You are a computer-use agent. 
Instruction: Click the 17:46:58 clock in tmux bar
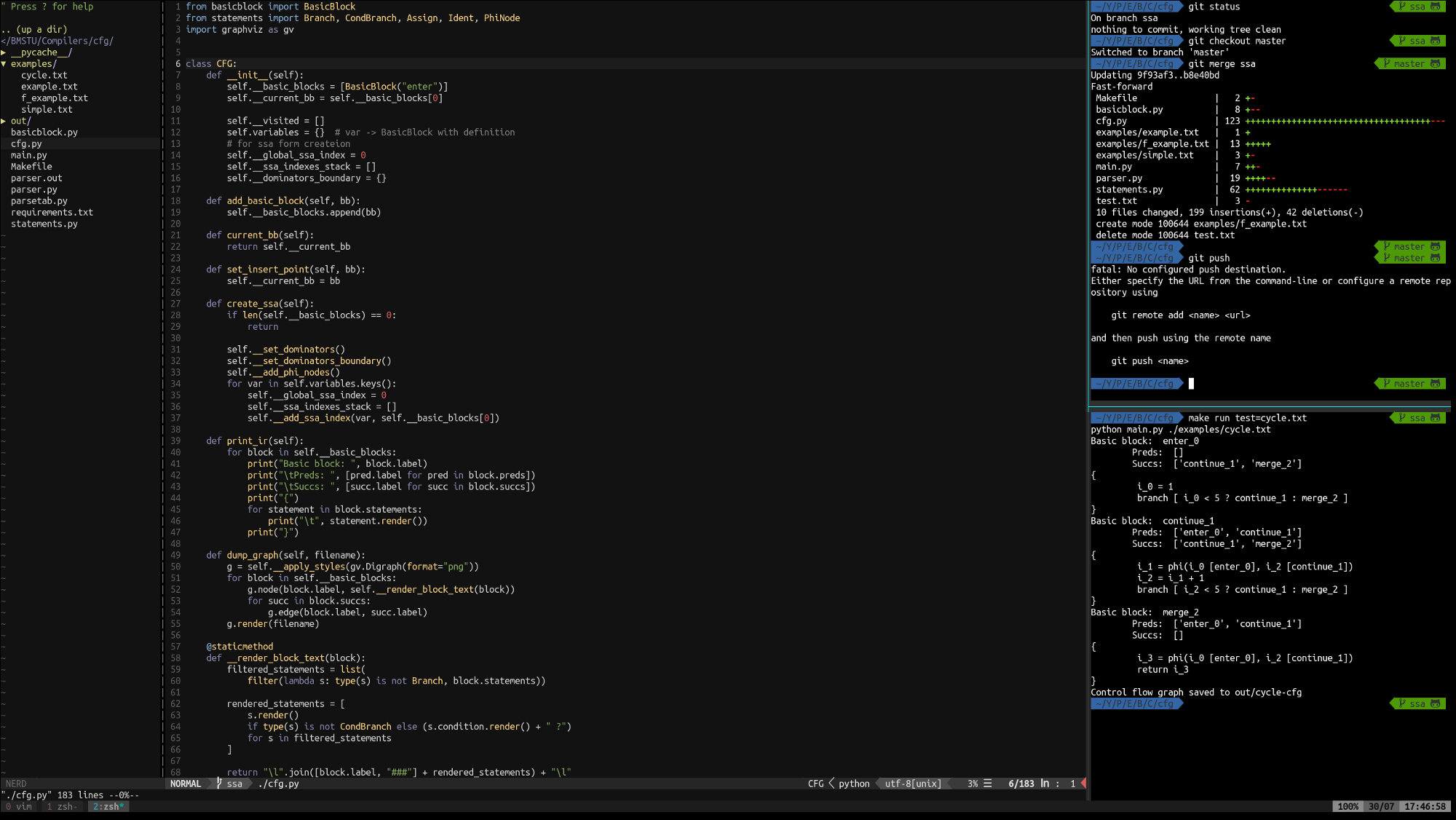pyautogui.click(x=1425, y=807)
